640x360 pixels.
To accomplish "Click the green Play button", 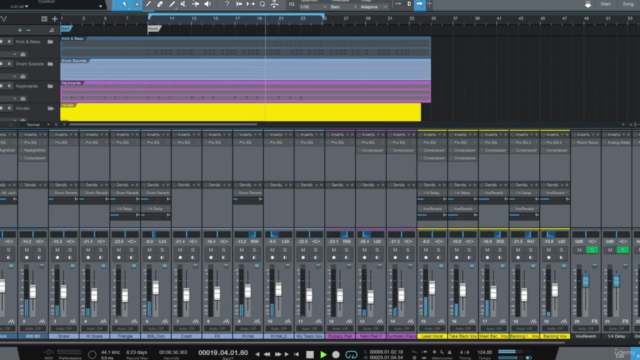I will click(x=323, y=354).
